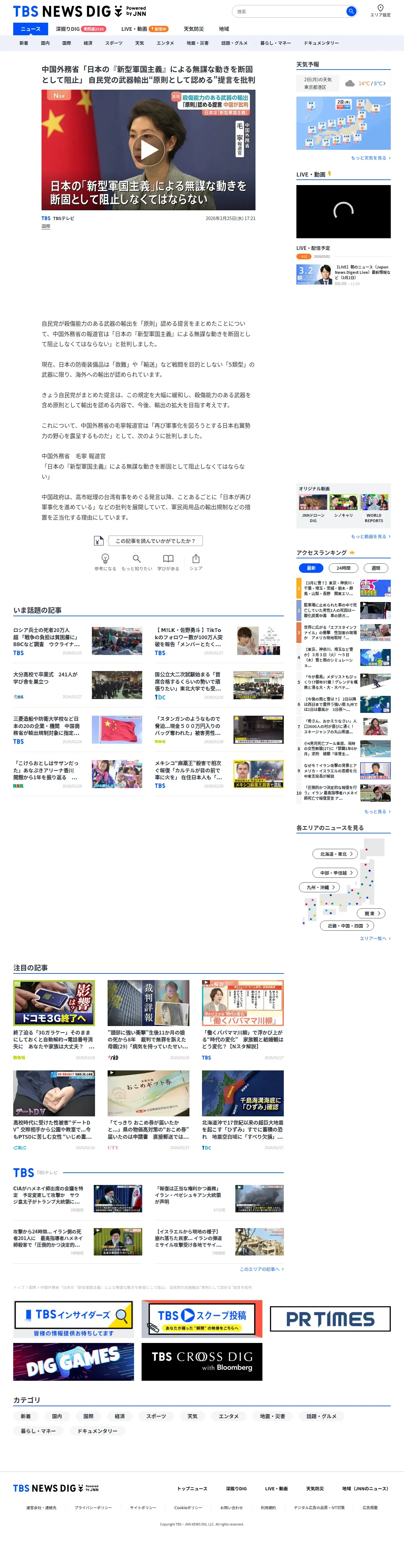Expand the 近畿・中国・四国 area button
Viewport: 404px width, 1568px height.
pyautogui.click(x=347, y=926)
